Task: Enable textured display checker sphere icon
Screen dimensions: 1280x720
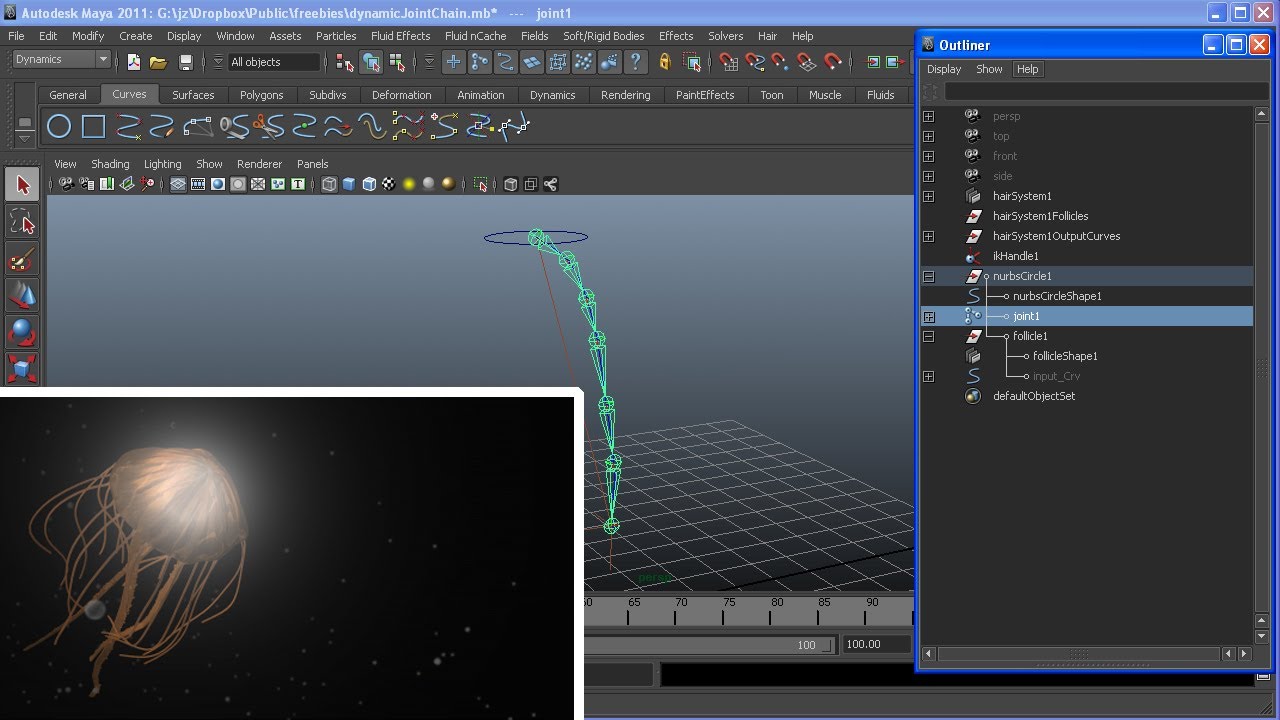Action: point(389,184)
